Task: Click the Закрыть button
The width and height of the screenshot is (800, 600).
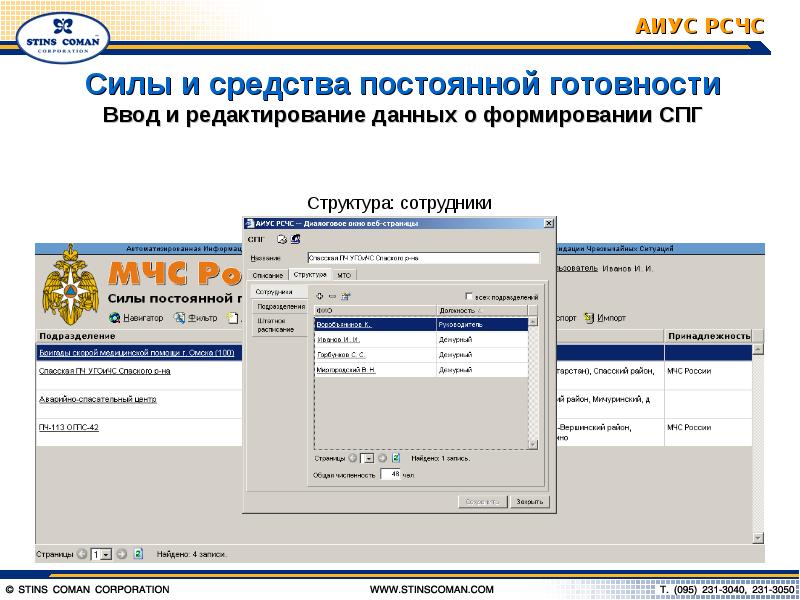Action: point(530,502)
